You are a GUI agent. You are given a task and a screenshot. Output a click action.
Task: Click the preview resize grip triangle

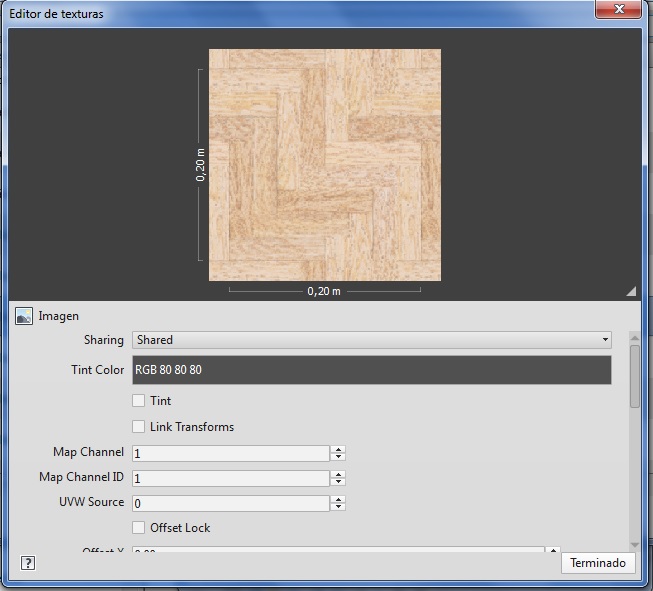click(631, 291)
